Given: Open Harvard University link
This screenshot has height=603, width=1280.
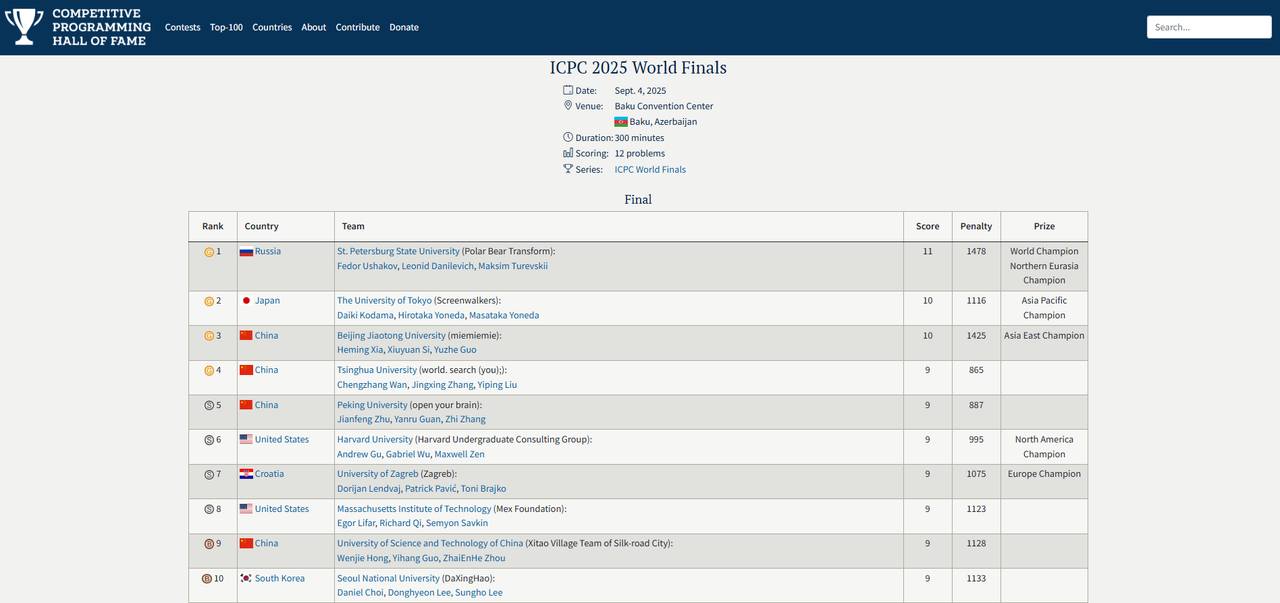Looking at the screenshot, I should pos(375,439).
